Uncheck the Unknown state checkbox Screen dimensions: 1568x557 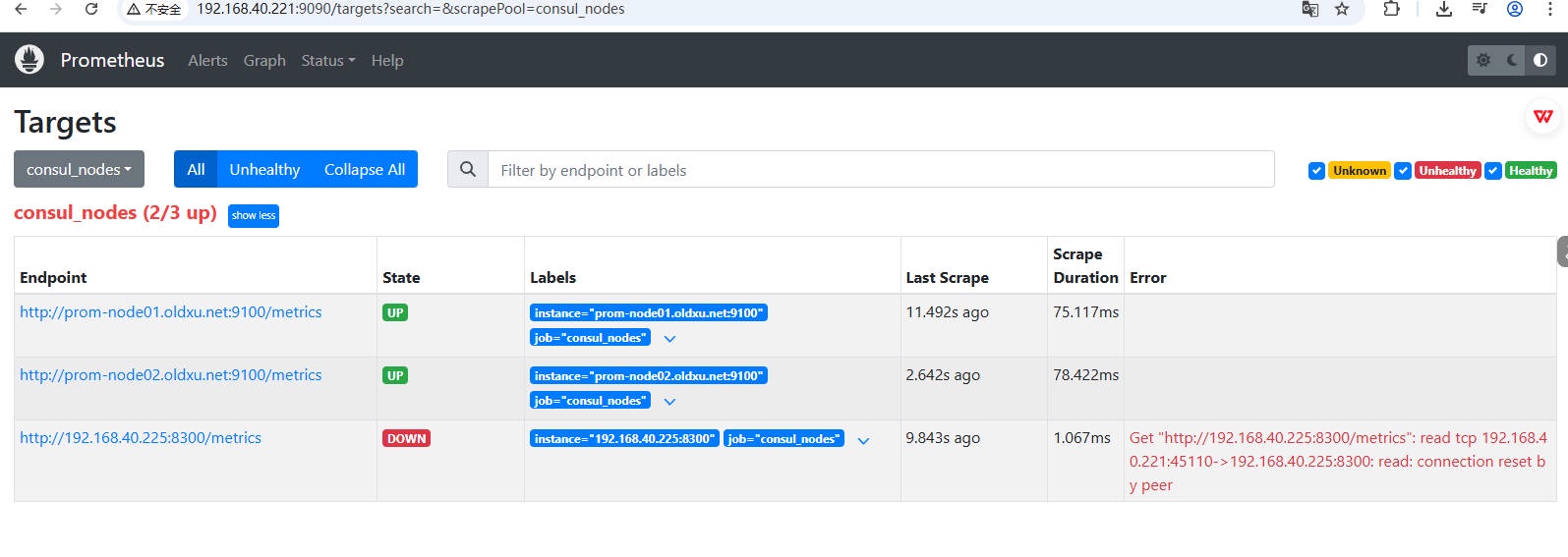(1316, 171)
